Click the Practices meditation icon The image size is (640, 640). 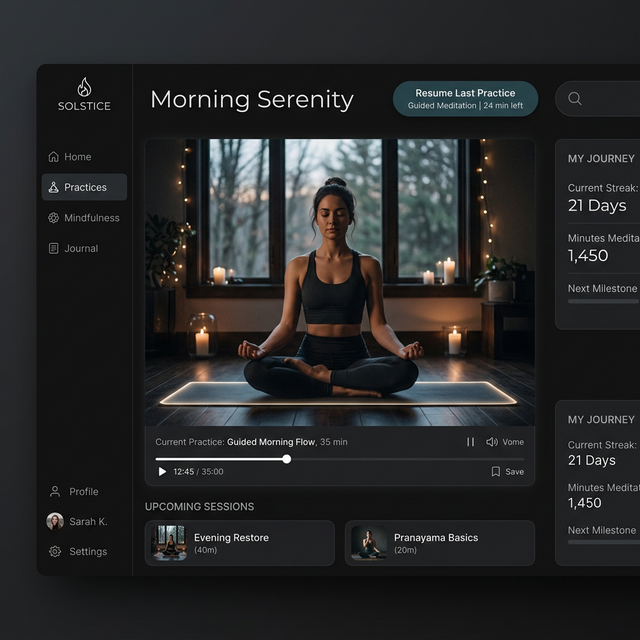pos(54,187)
